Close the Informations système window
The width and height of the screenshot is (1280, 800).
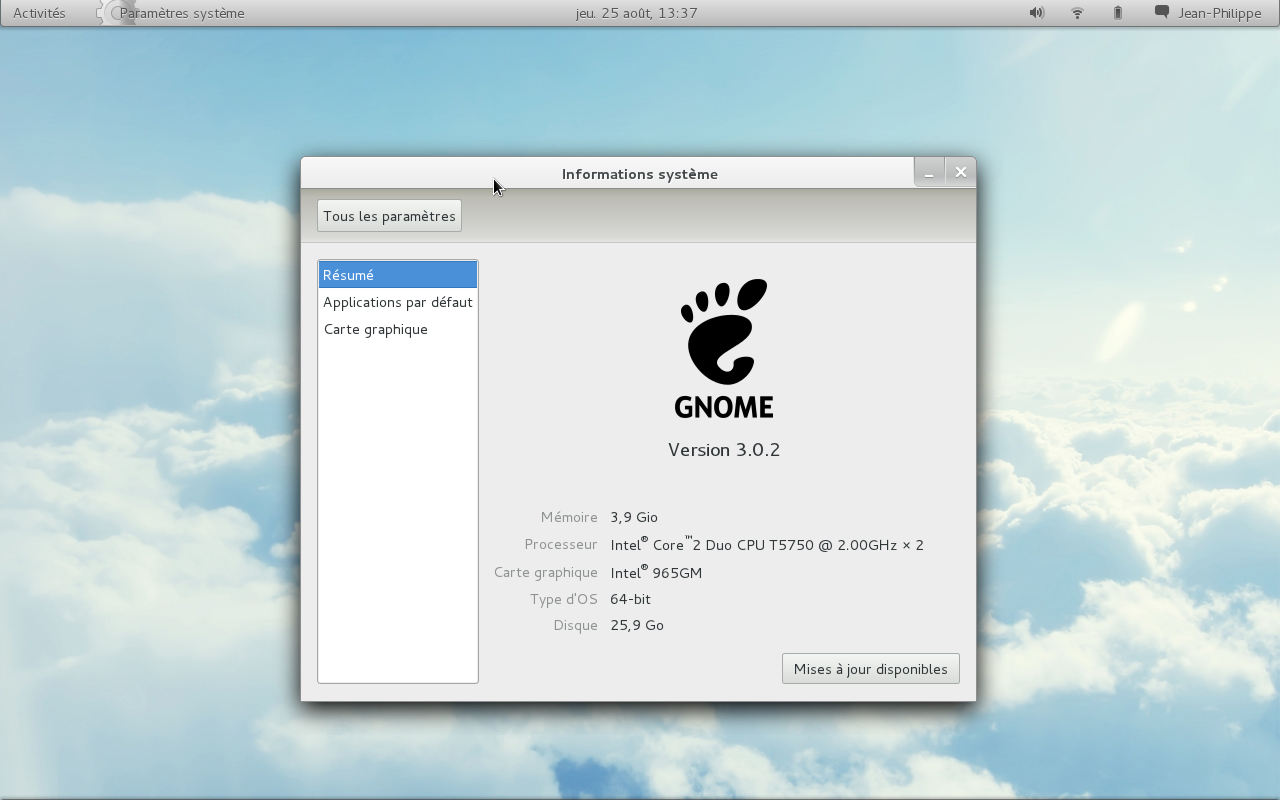click(x=960, y=171)
